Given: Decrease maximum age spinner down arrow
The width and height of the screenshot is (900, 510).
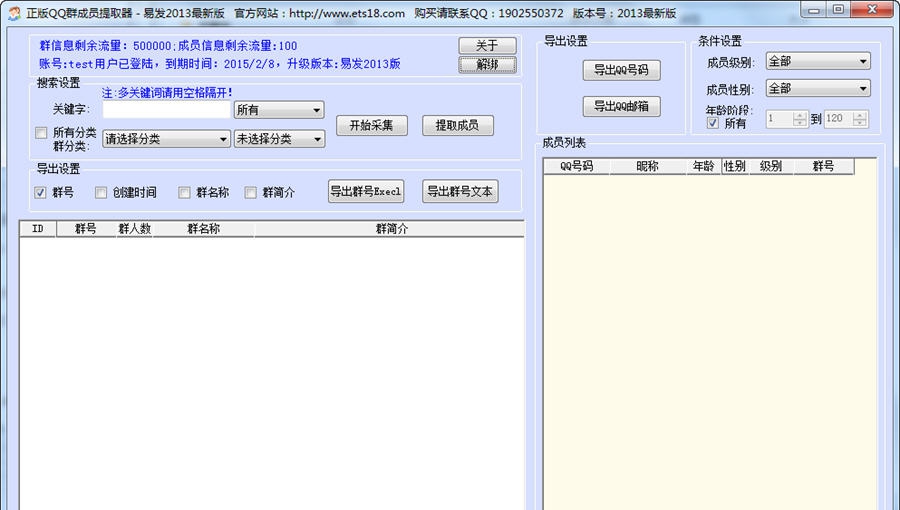Looking at the screenshot, I should (859, 123).
